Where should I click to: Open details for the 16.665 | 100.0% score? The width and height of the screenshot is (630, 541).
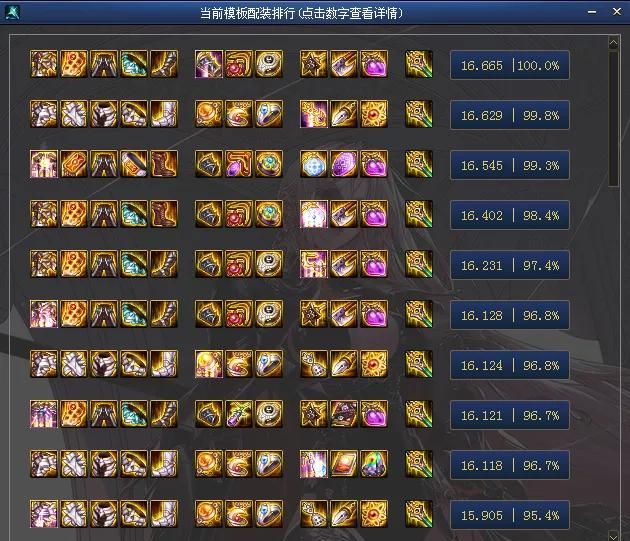[509, 65]
